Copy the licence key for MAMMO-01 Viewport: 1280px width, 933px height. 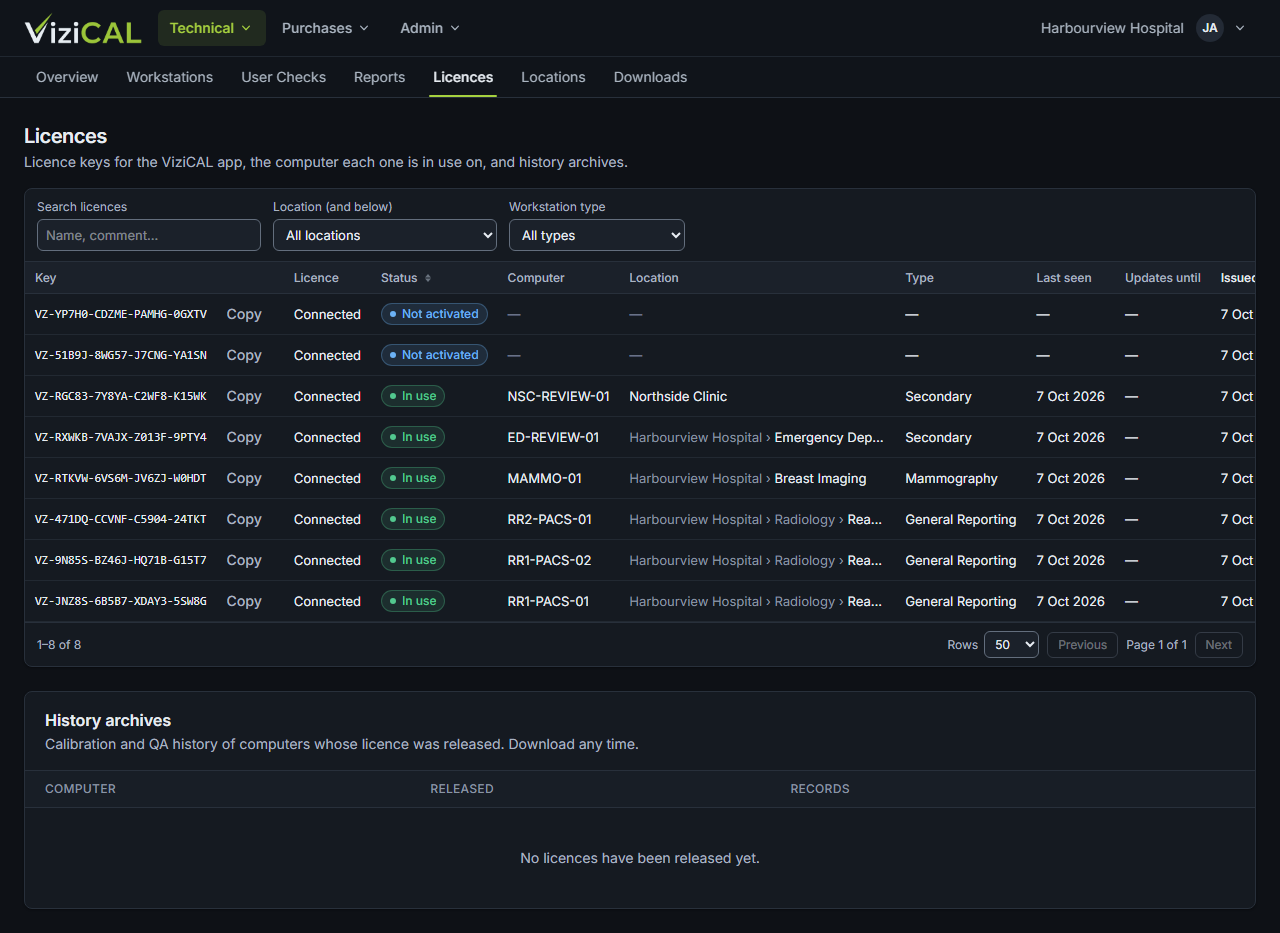tap(244, 478)
